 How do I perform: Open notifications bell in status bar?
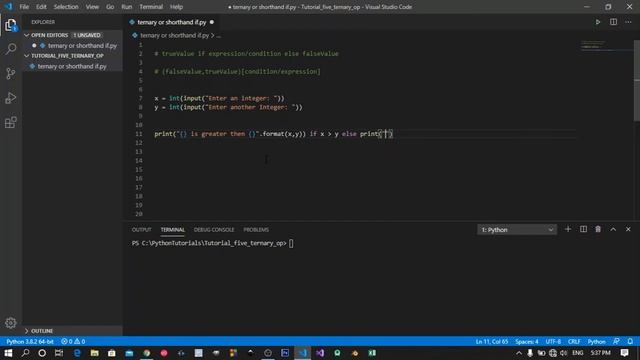click(x=630, y=341)
